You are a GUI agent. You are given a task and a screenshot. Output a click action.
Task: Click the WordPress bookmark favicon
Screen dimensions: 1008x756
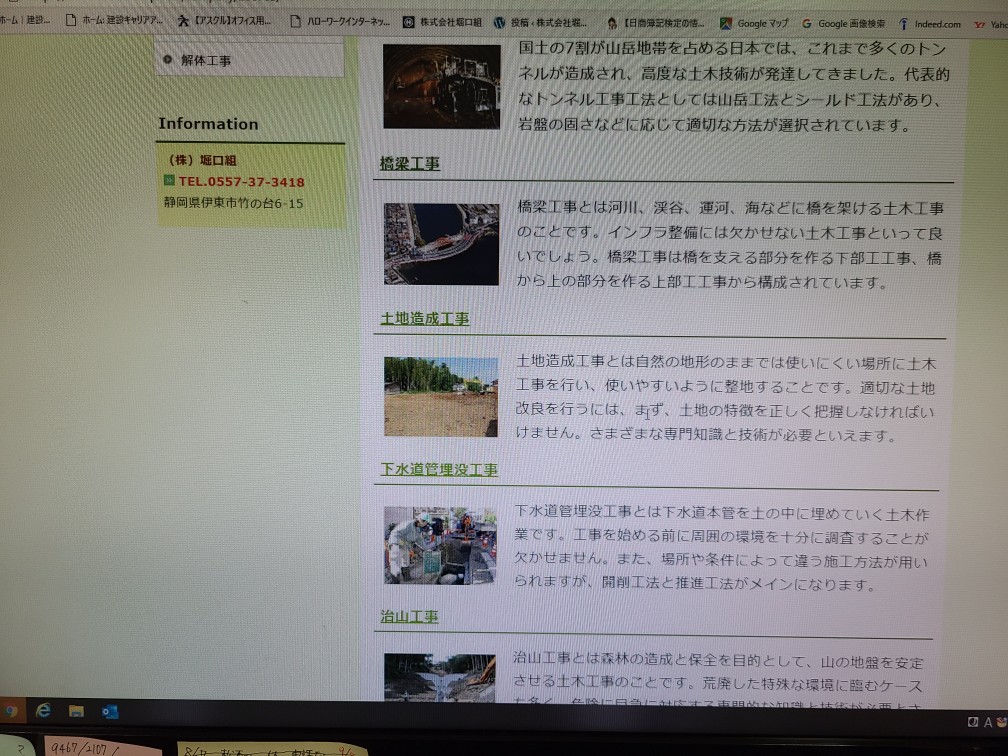pyautogui.click(x=500, y=22)
